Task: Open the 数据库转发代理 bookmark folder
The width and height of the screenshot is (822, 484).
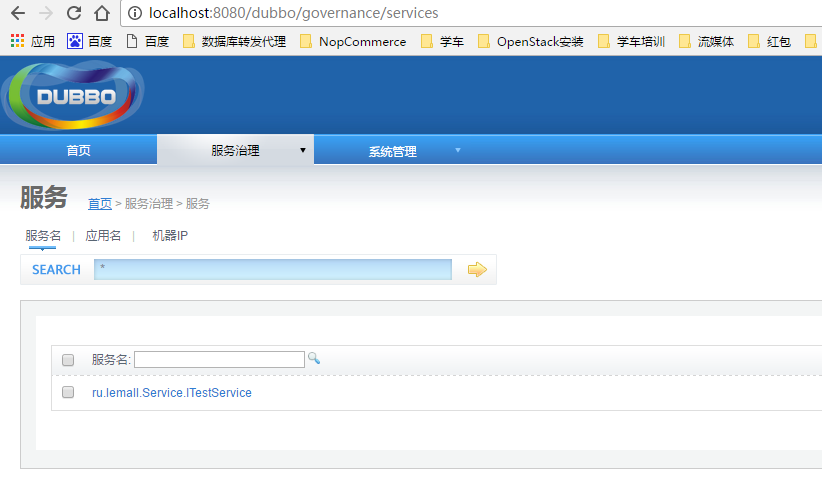Action: [234, 41]
